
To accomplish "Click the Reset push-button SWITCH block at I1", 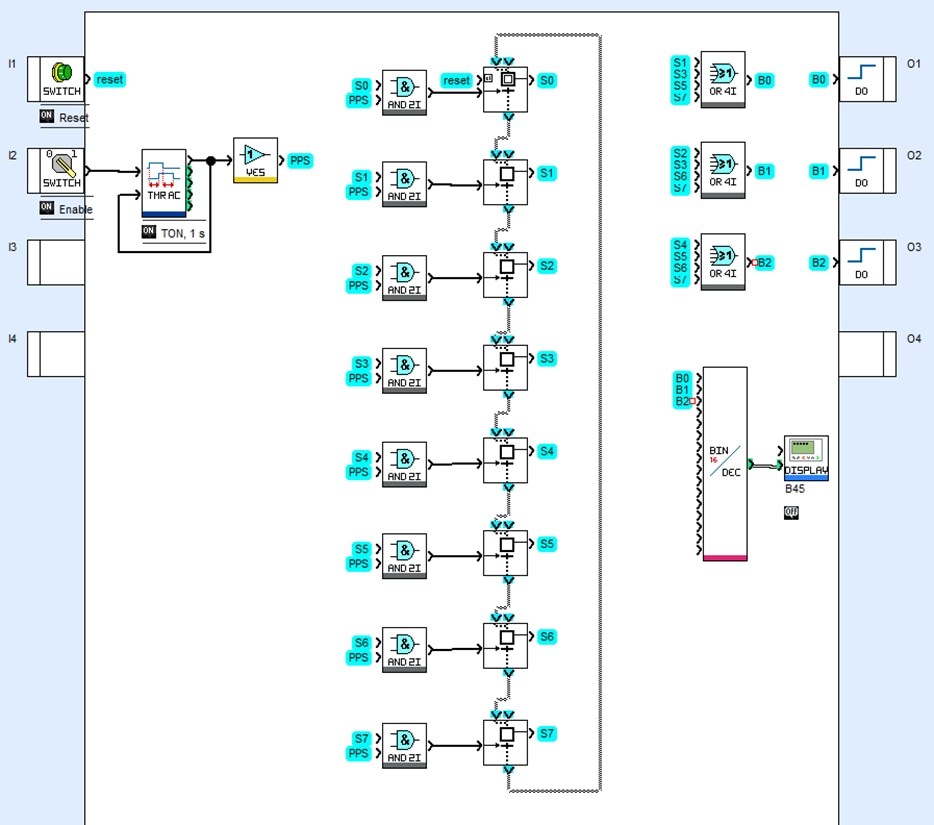I will 61,79.
